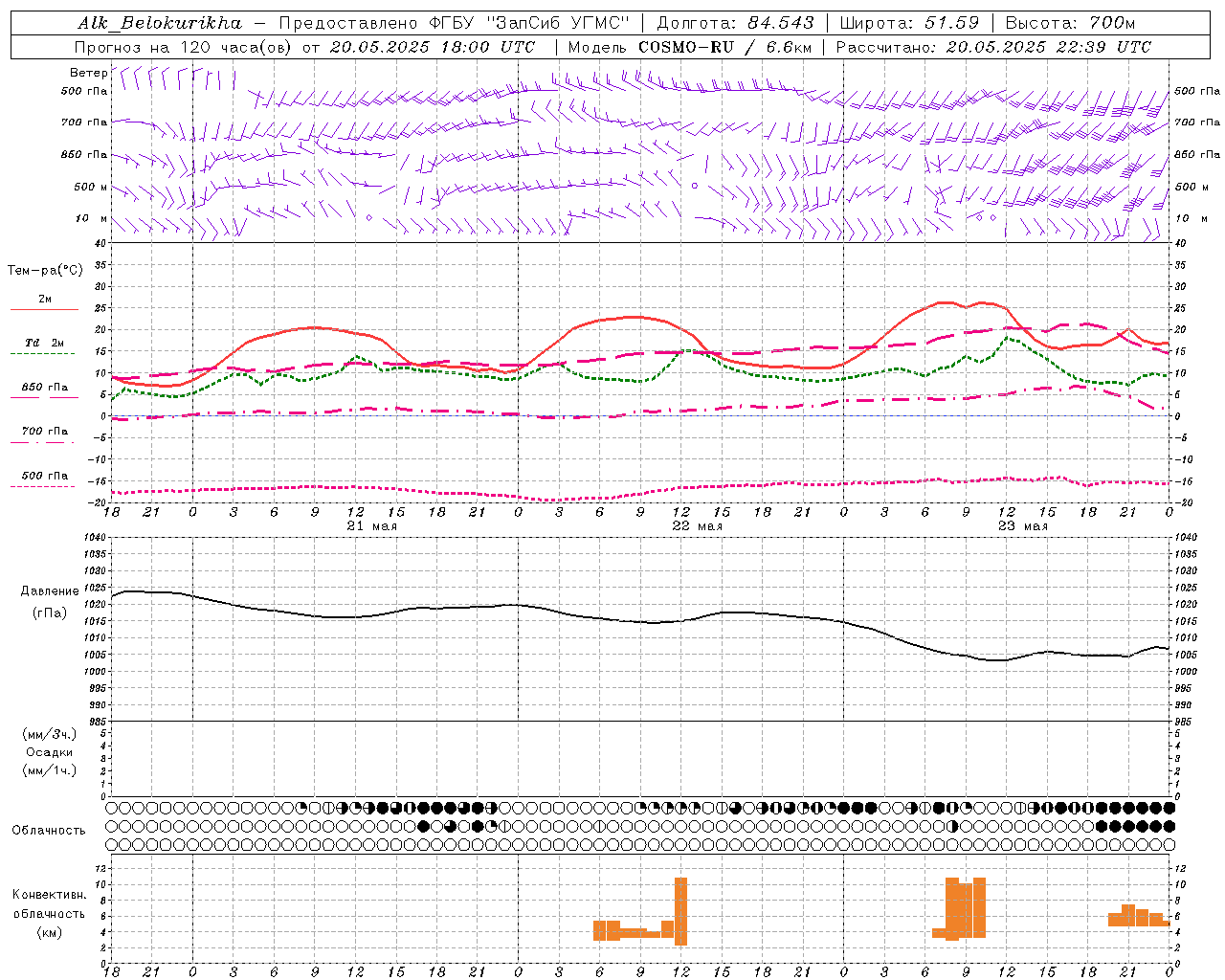This screenshot has height=980, width=1225.
Task: Click the Тем-ра(°C) panel label
Action: 45,271
